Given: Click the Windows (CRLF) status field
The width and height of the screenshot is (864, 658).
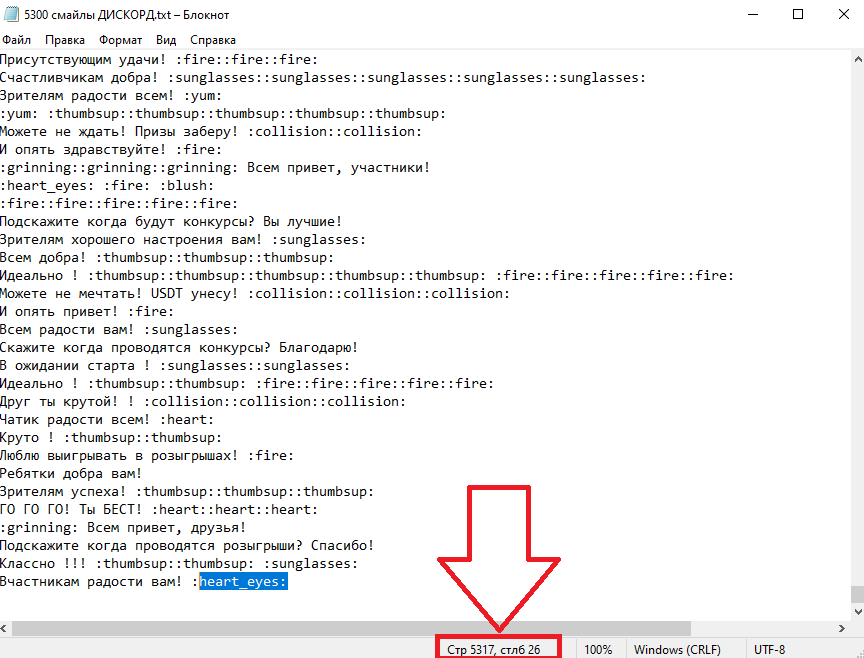Looking at the screenshot, I should pyautogui.click(x=677, y=650).
